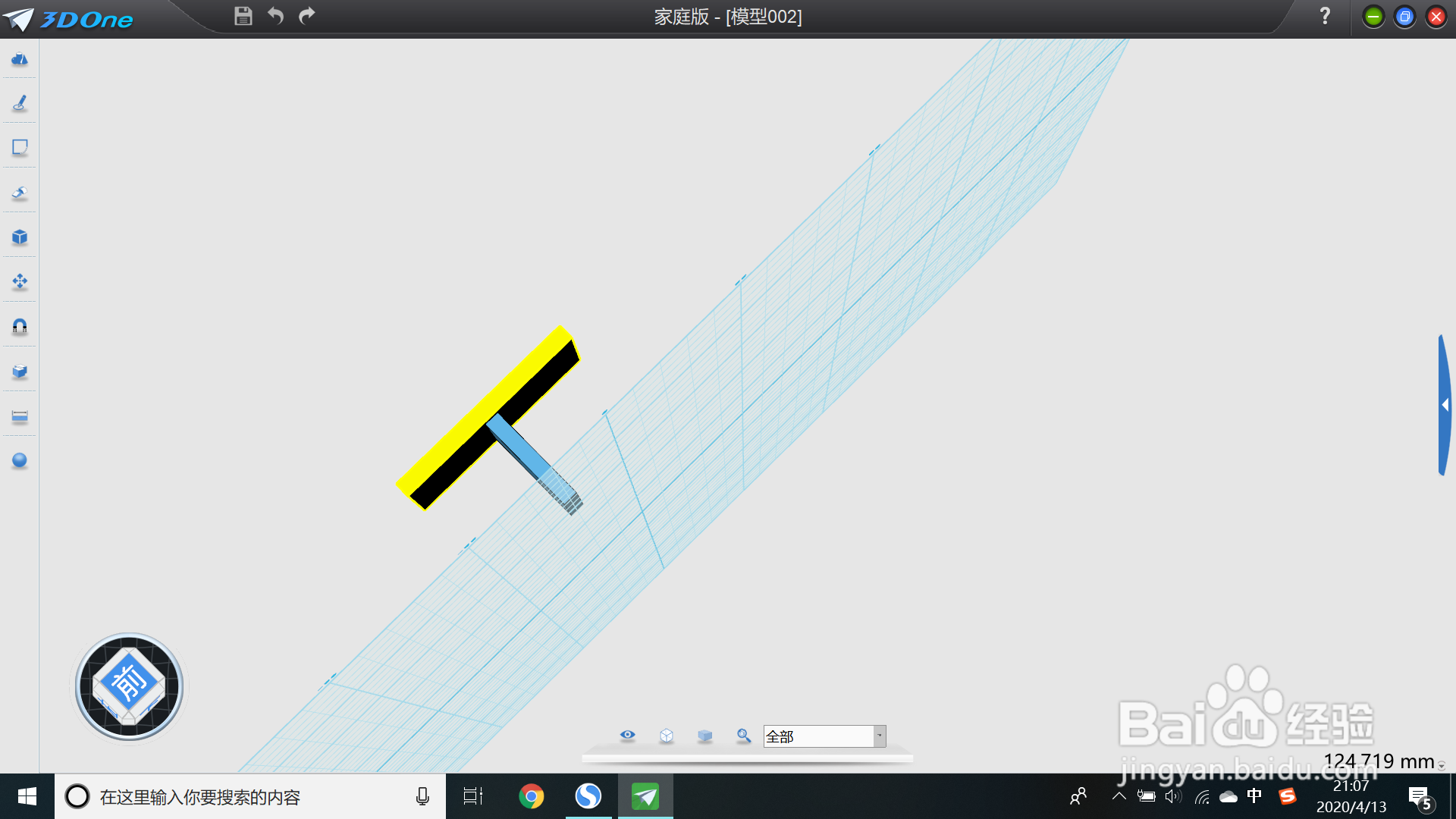Open the 全部 filter dropdown
Viewport: 1456px width, 819px height.
tap(880, 736)
